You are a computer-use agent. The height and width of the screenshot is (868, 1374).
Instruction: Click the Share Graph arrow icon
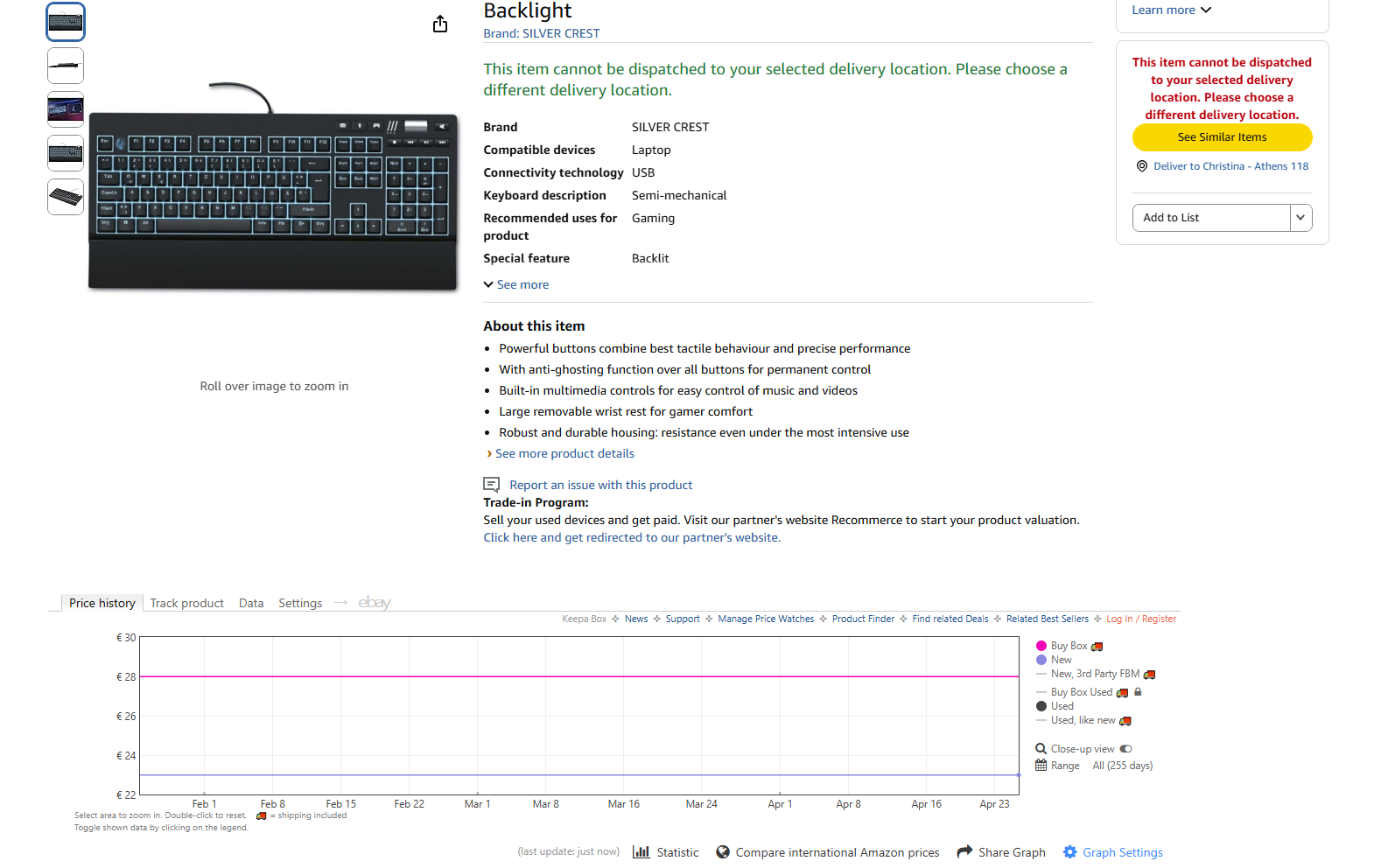tap(964, 851)
